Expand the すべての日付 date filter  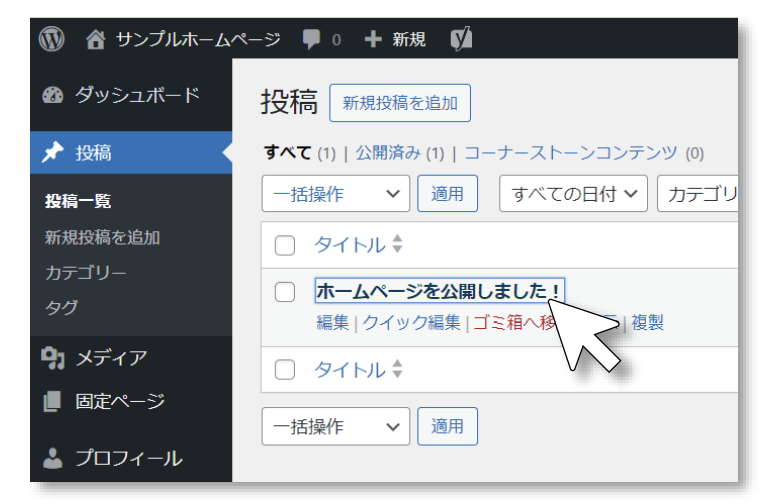click(x=573, y=194)
